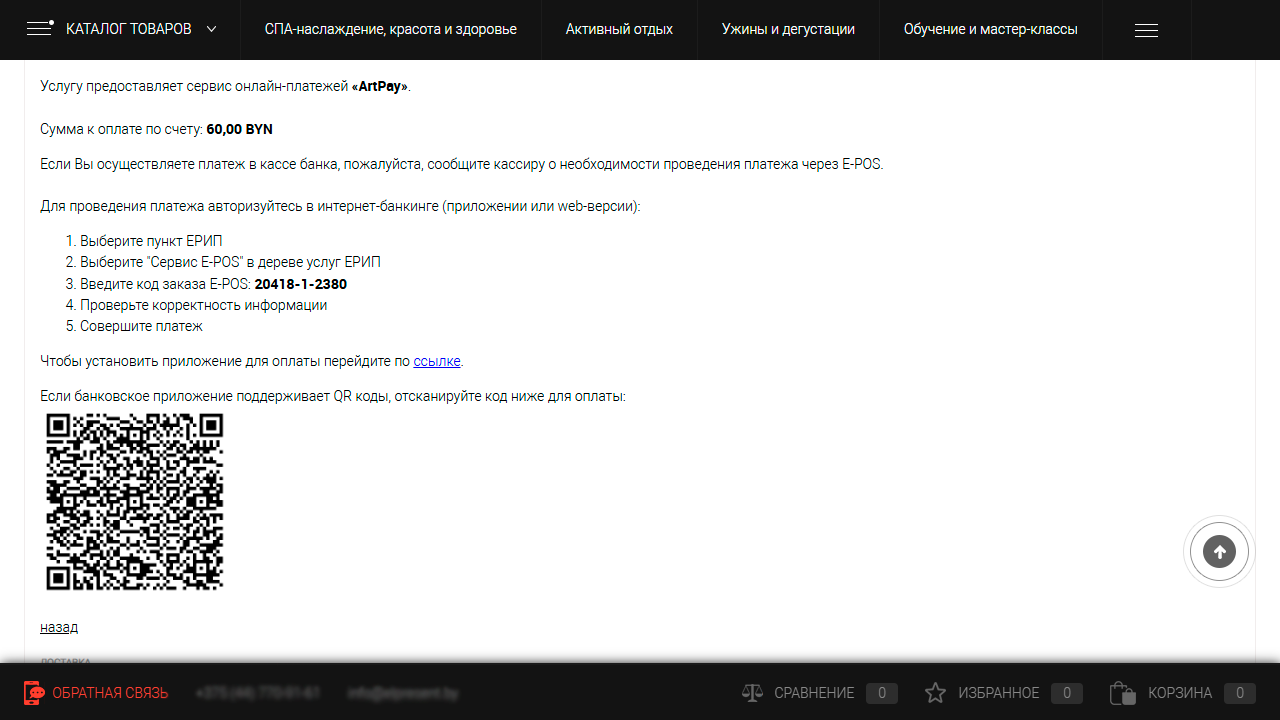1280x720 pixels.
Task: Expand the КАТАЛОГ ТОВАРОВ chevron arrow
Action: [x=211, y=29]
